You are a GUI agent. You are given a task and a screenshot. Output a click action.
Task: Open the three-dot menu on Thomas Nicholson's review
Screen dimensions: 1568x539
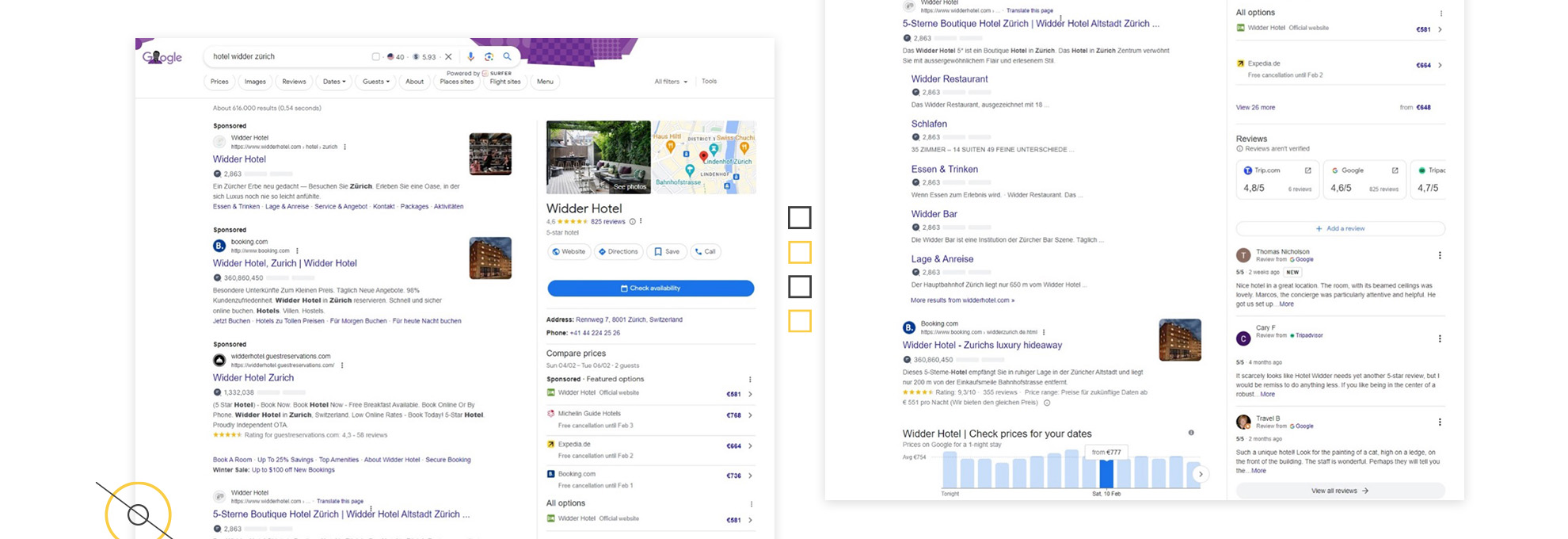click(1440, 255)
